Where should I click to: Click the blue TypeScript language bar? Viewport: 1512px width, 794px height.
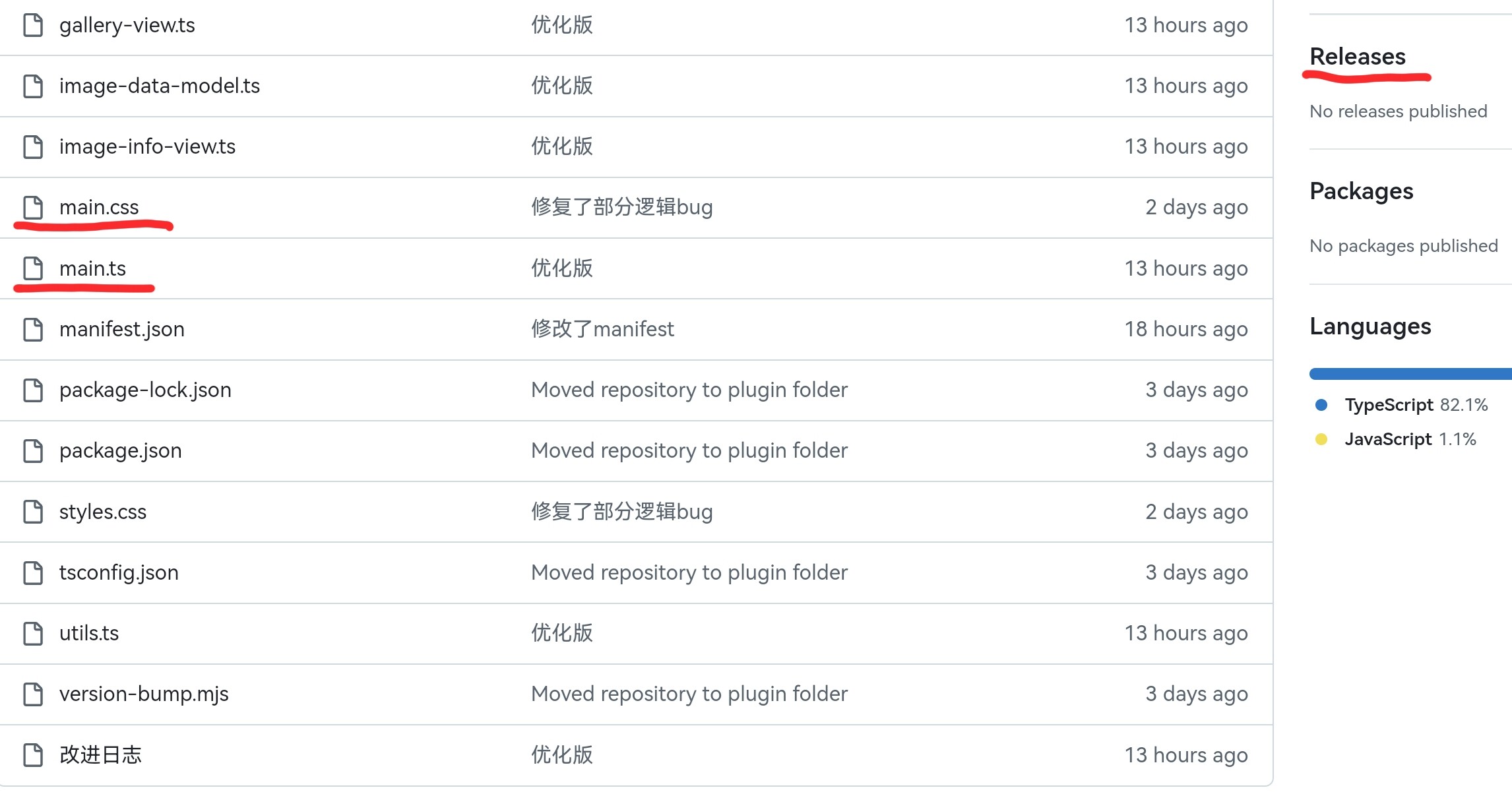pos(1409,374)
